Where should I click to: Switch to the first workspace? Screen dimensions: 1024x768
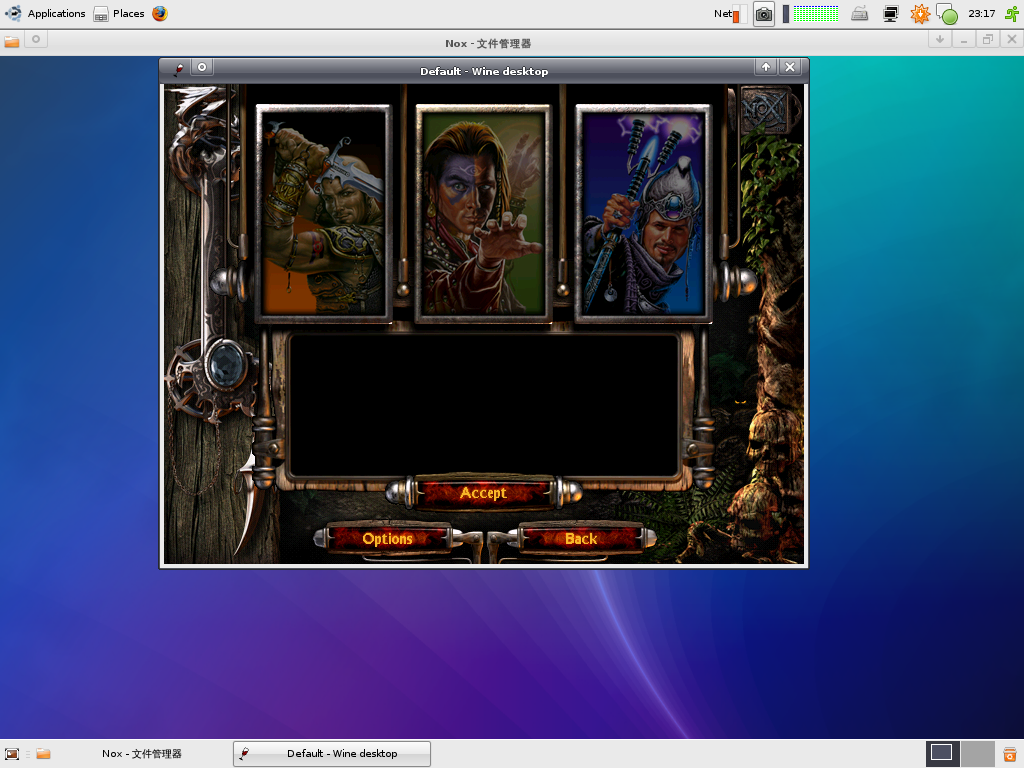(x=942, y=754)
